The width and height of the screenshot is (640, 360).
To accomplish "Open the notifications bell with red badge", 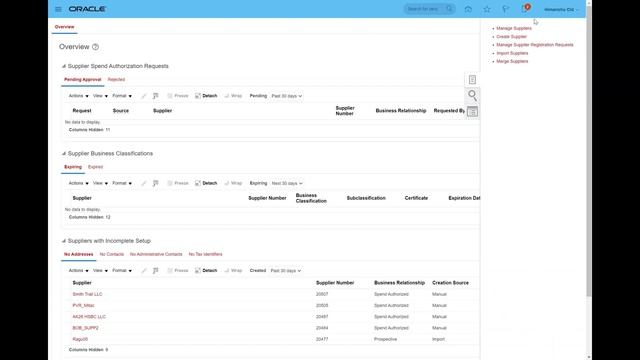I will 525,8.
